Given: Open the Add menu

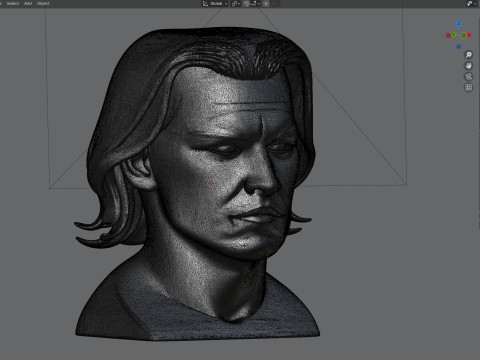Looking at the screenshot, I should (x=28, y=3).
